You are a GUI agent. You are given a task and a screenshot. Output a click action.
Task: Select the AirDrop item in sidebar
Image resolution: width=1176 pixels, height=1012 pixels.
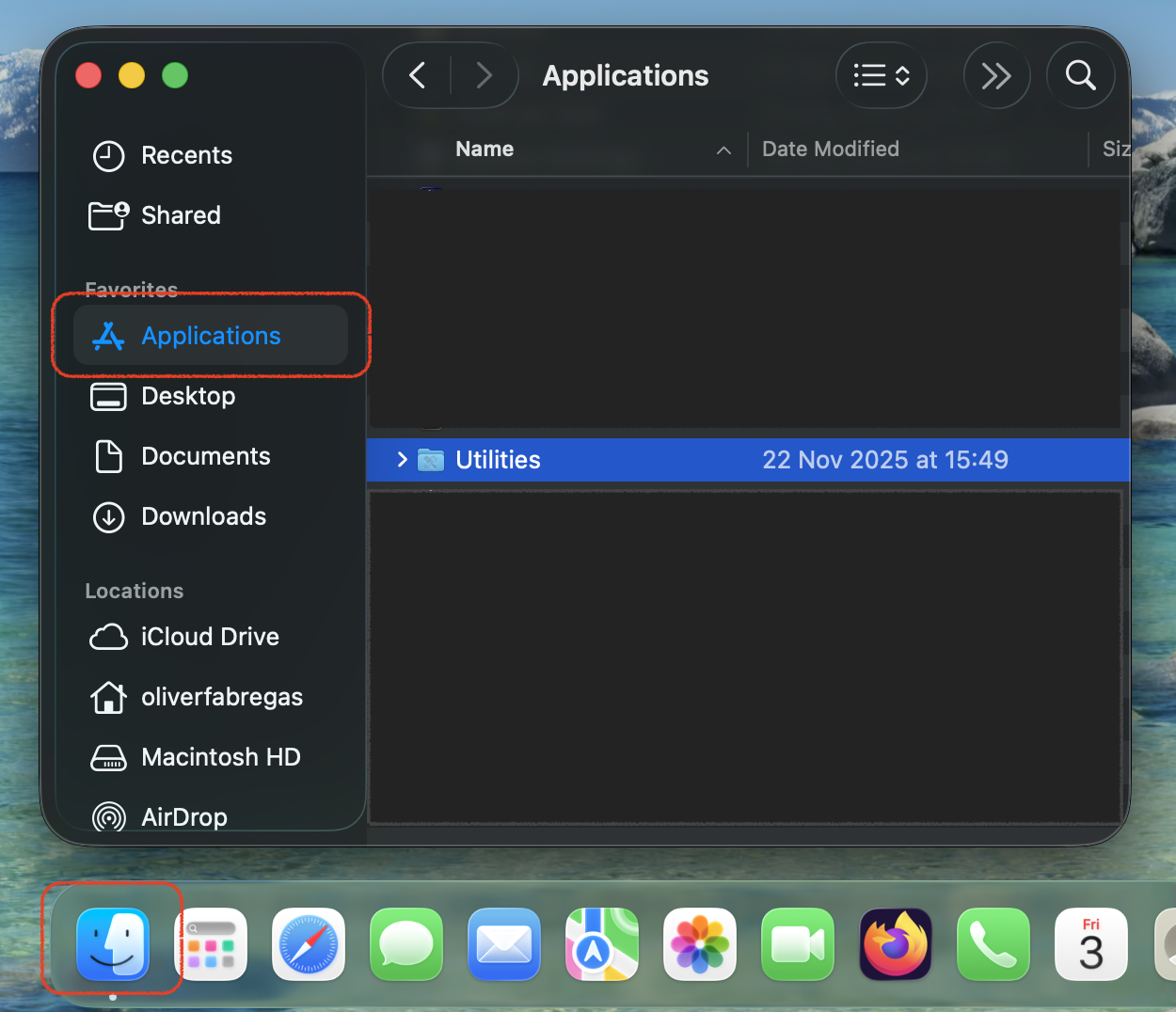click(x=183, y=816)
